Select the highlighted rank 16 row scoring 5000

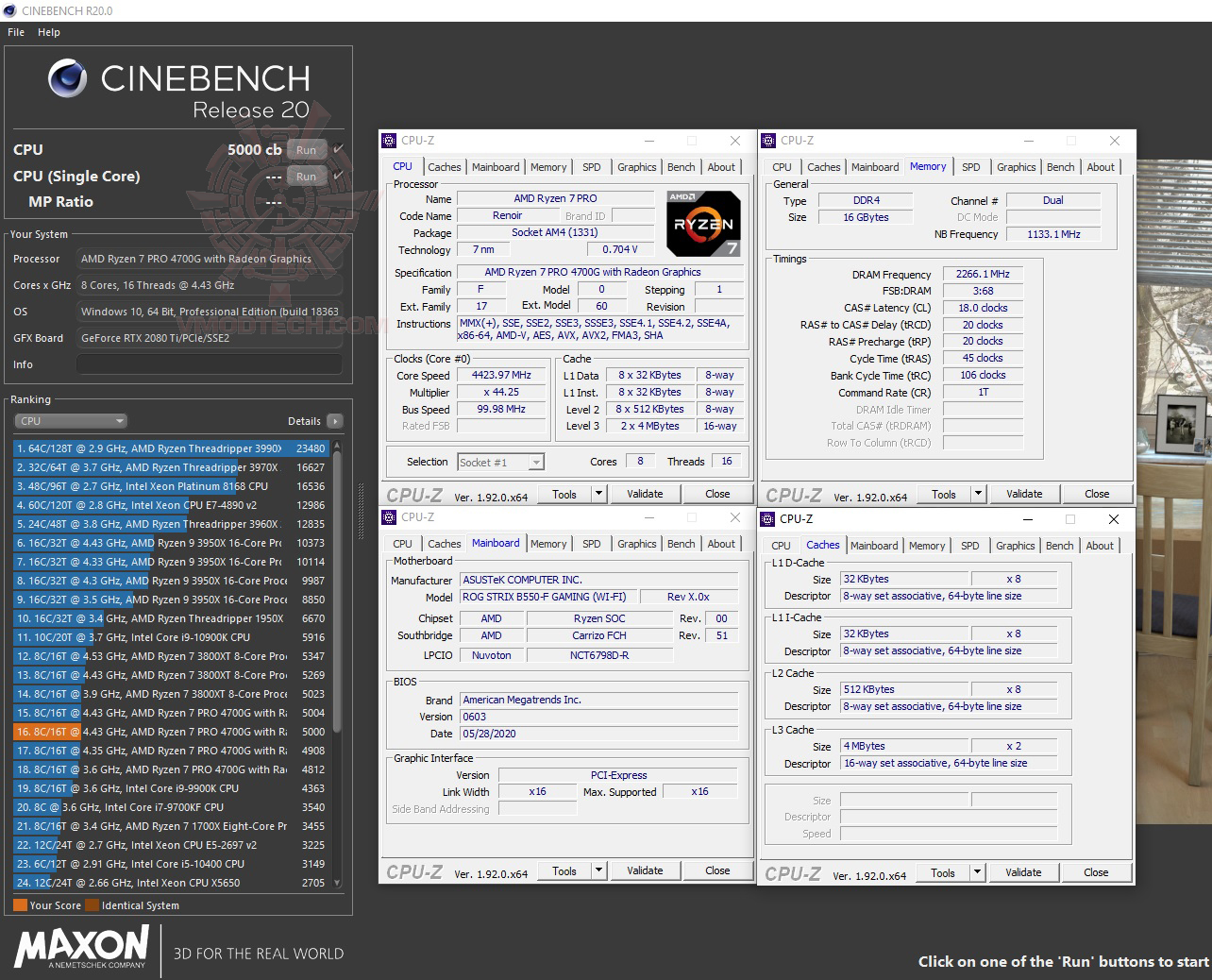point(171,732)
